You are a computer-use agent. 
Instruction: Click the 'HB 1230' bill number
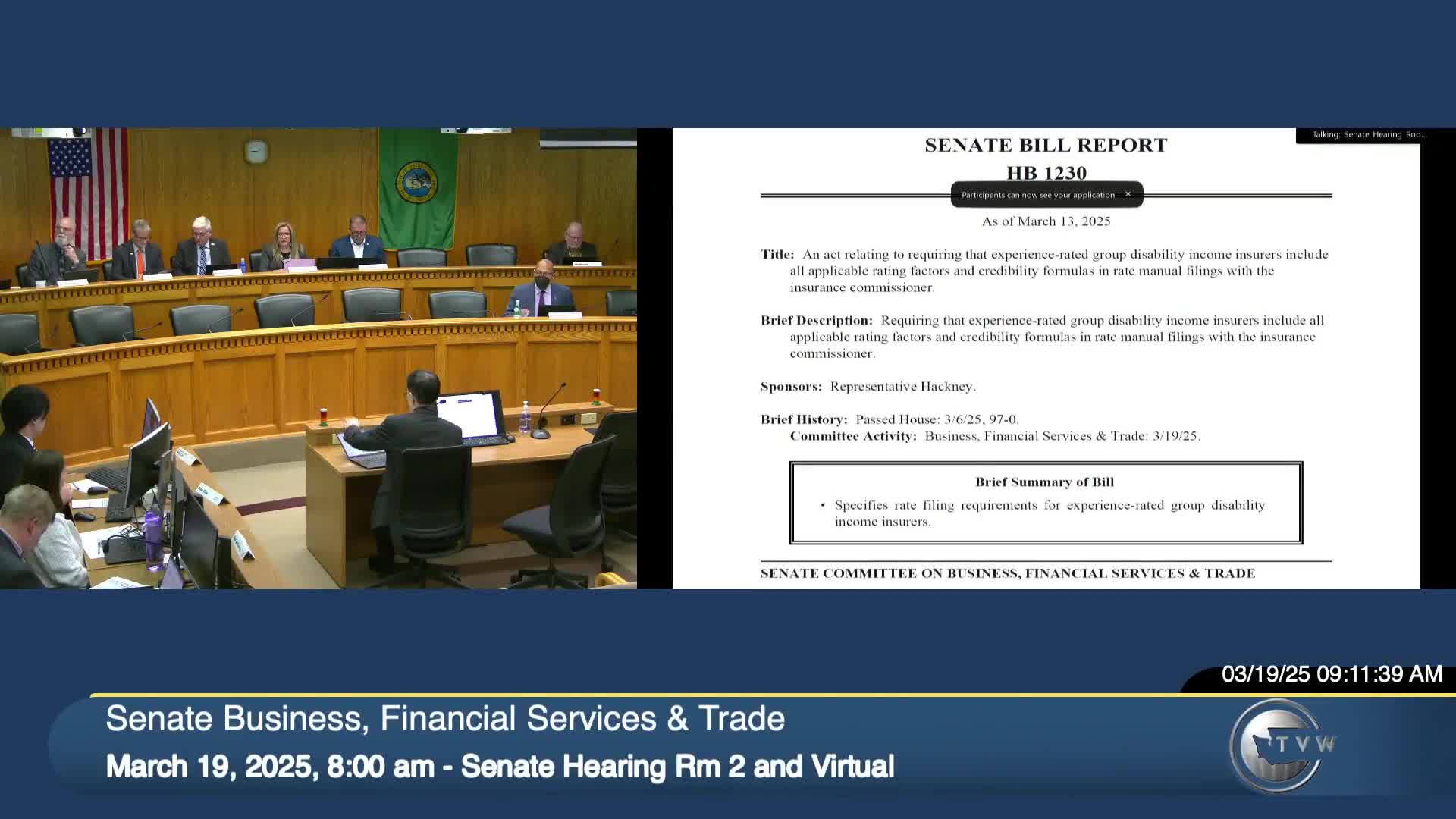[x=1046, y=173]
